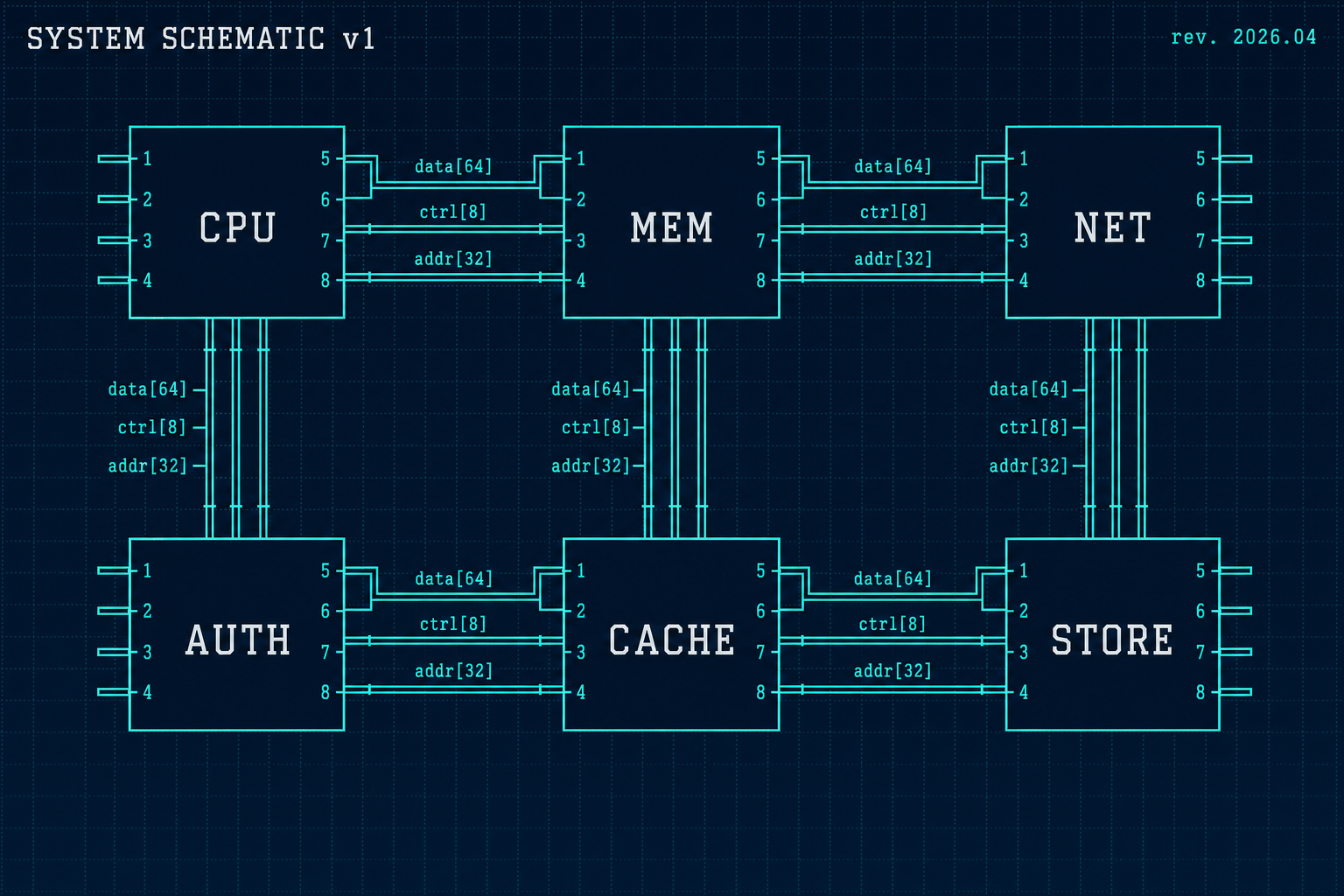Click pin 4 on the AUTH block

click(147, 692)
